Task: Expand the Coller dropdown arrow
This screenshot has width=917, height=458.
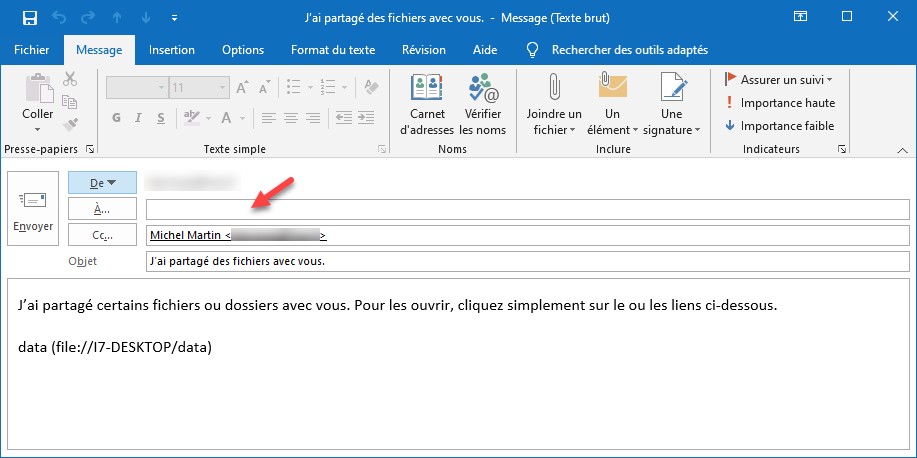Action: point(38,129)
